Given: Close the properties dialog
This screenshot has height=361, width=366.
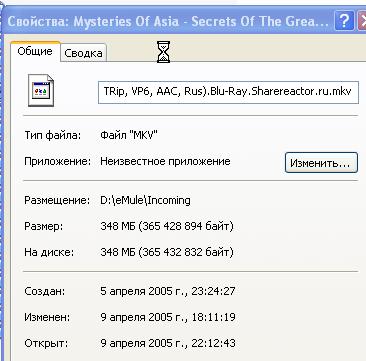Looking at the screenshot, I should pos(362,22).
